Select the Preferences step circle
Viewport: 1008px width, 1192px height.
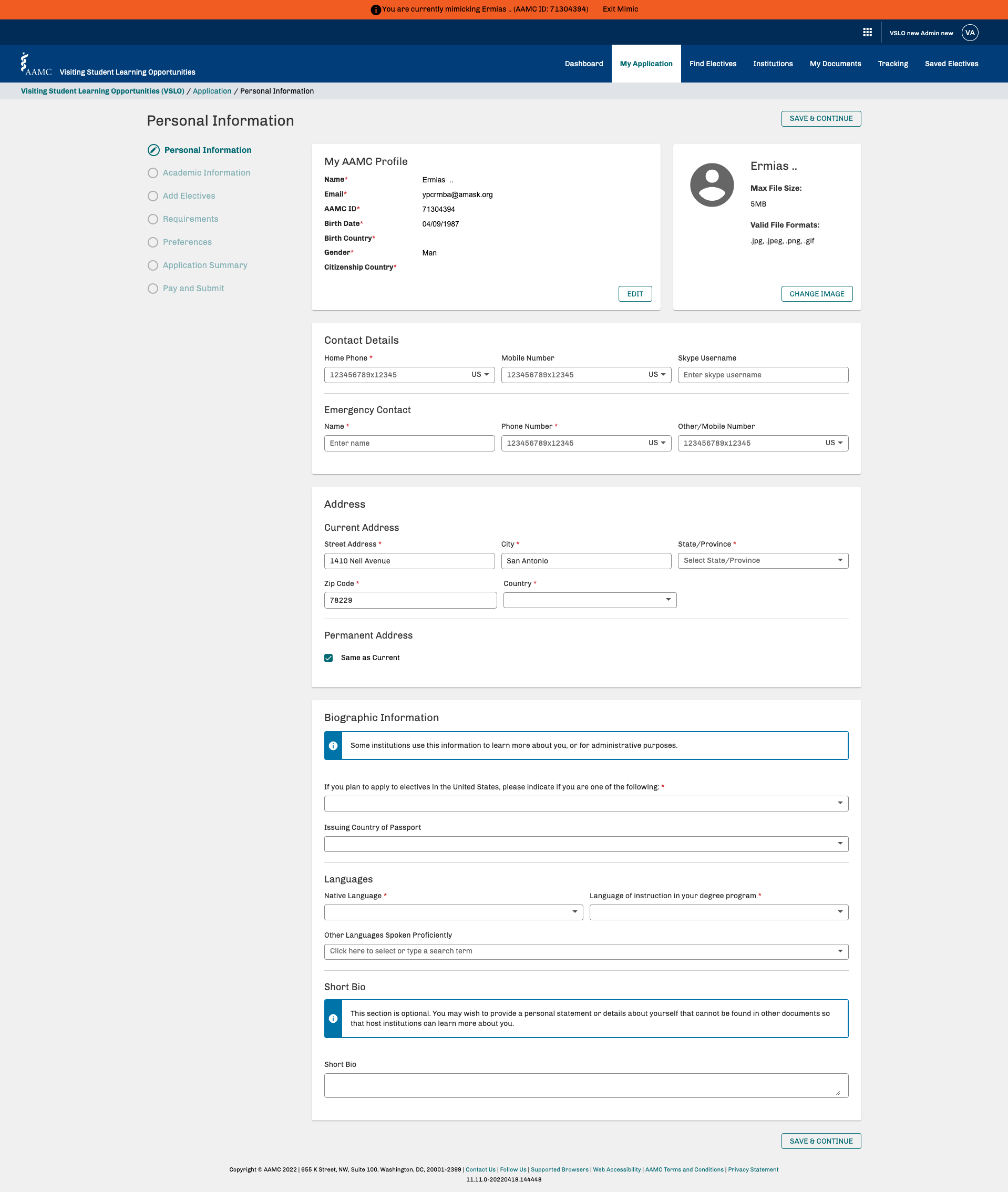click(x=152, y=242)
